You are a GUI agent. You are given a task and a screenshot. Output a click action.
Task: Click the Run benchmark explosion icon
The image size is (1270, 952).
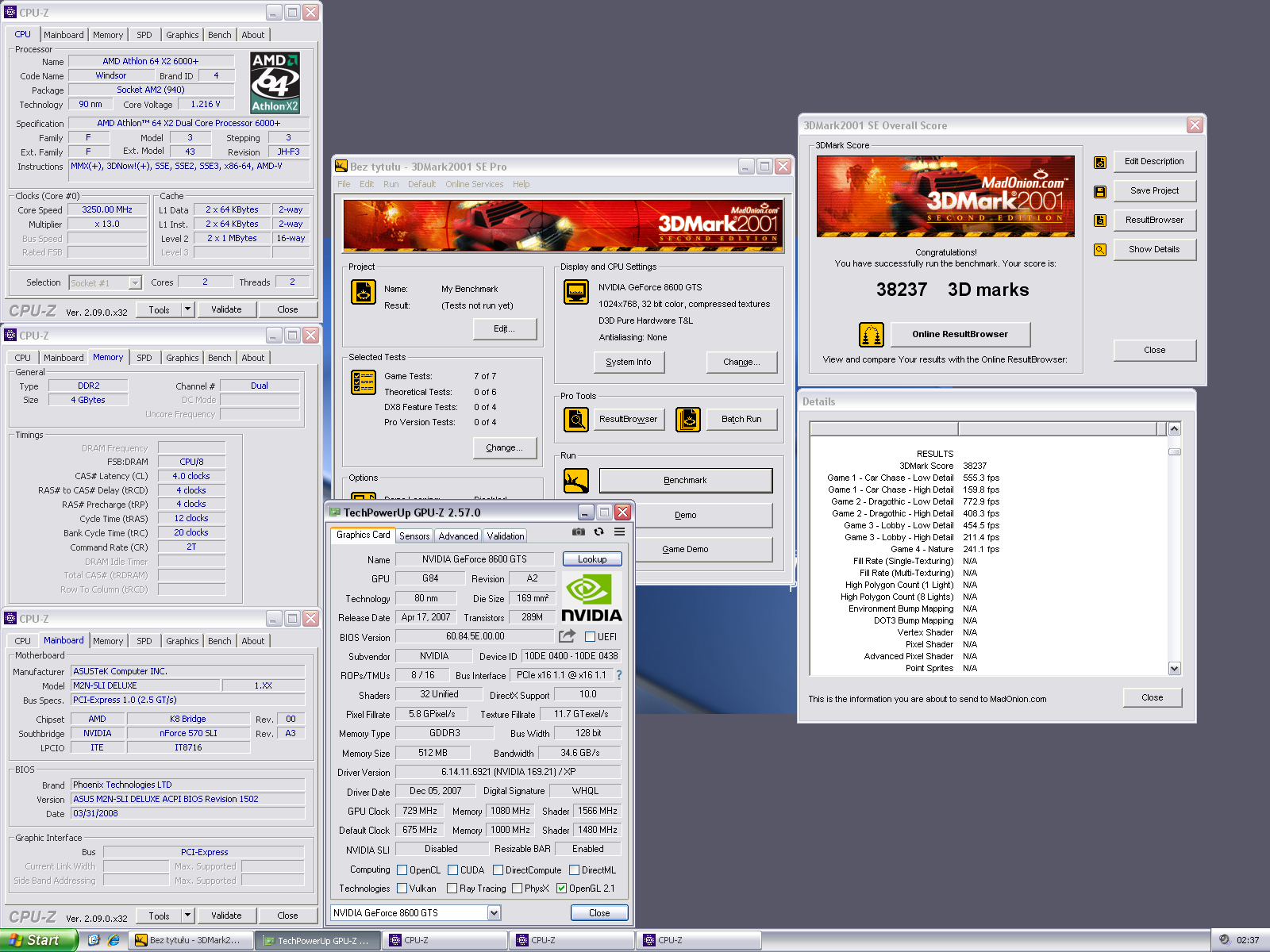(x=576, y=481)
